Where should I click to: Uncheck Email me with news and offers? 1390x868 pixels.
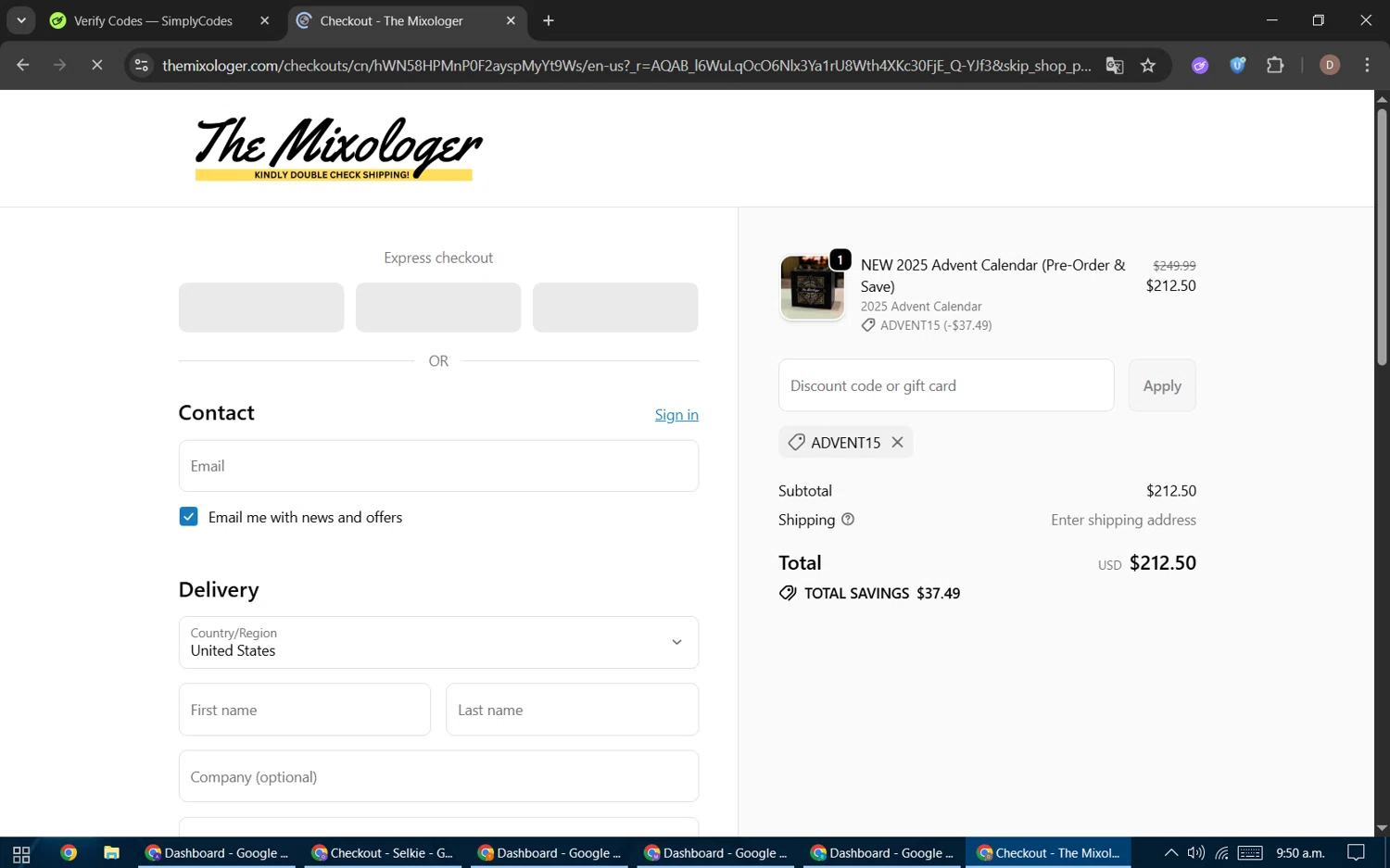(188, 517)
